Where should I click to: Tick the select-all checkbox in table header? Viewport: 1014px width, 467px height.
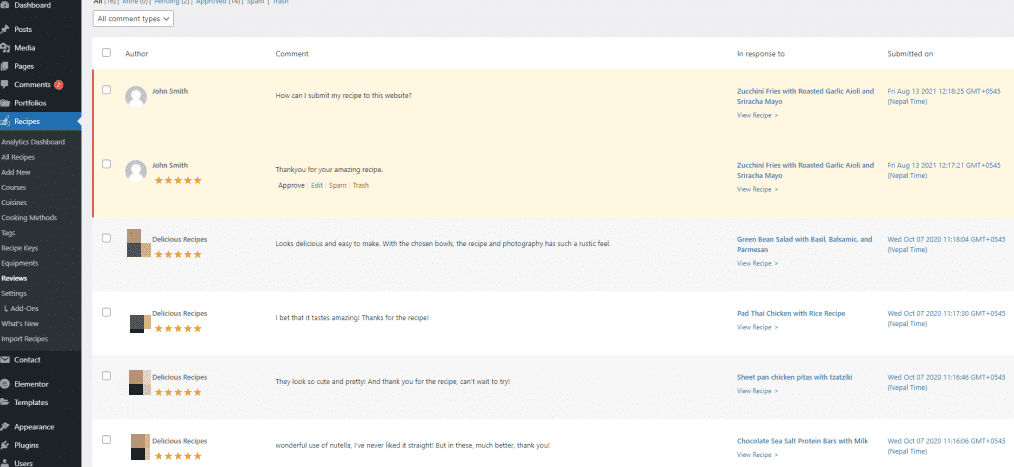coord(107,53)
